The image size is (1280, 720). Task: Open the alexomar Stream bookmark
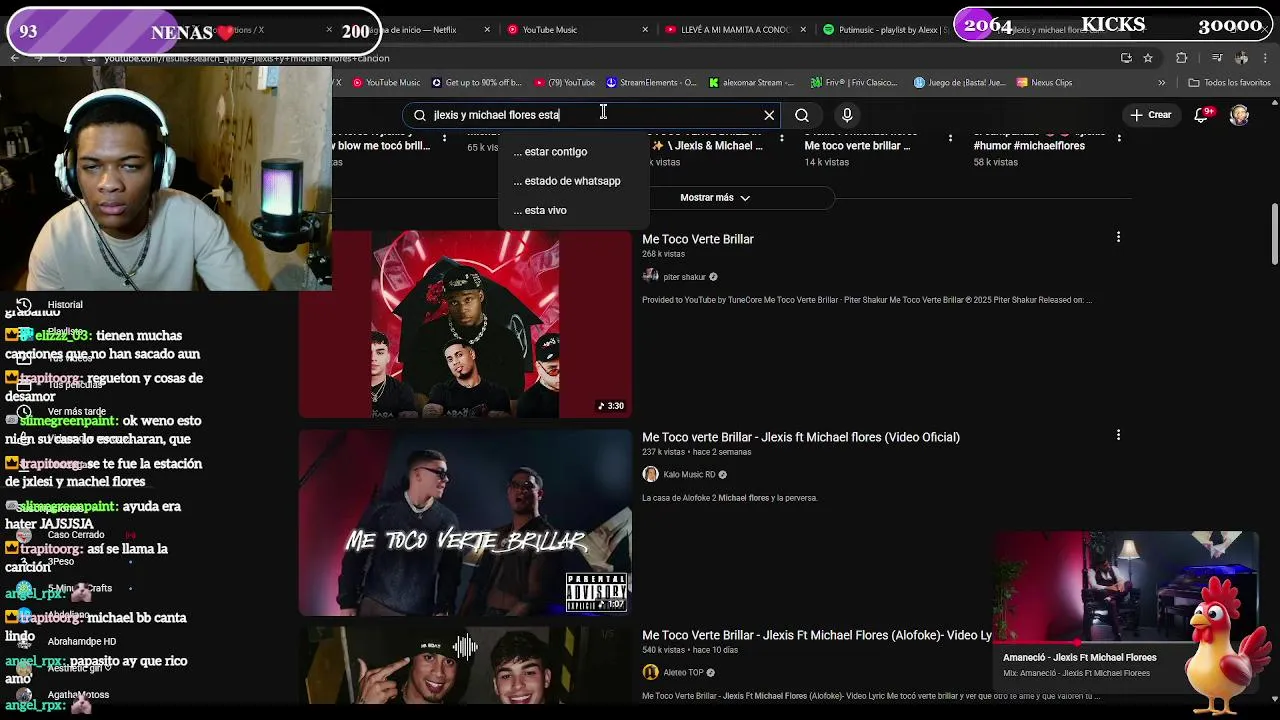tap(751, 83)
